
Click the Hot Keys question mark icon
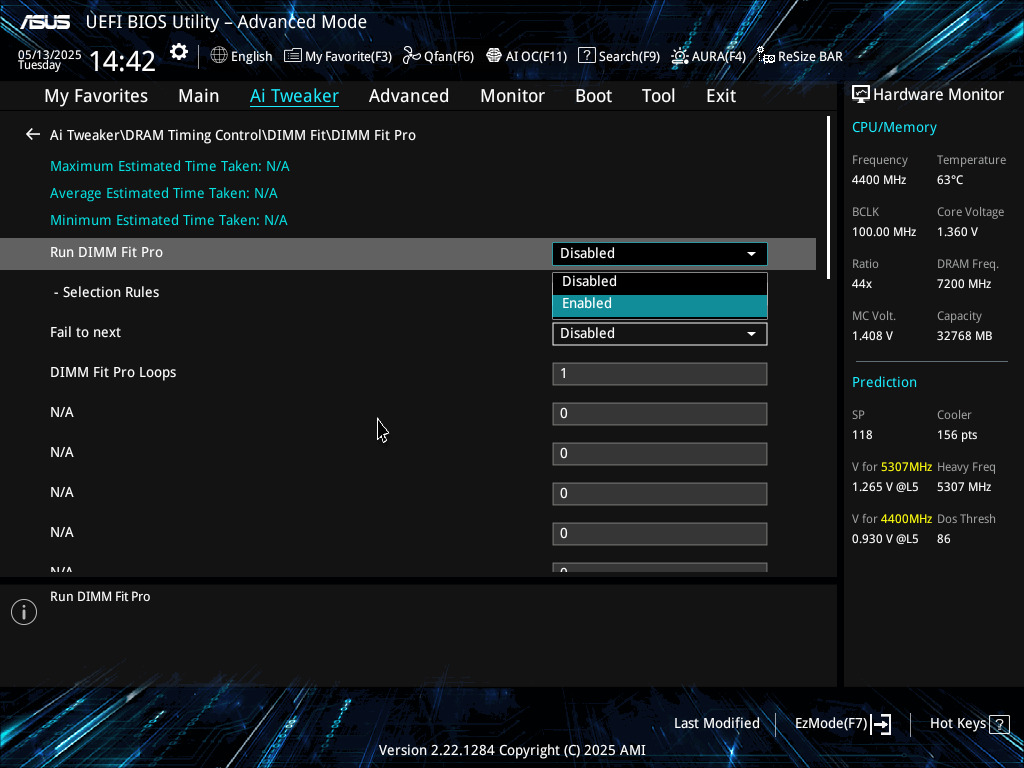[x=999, y=724]
